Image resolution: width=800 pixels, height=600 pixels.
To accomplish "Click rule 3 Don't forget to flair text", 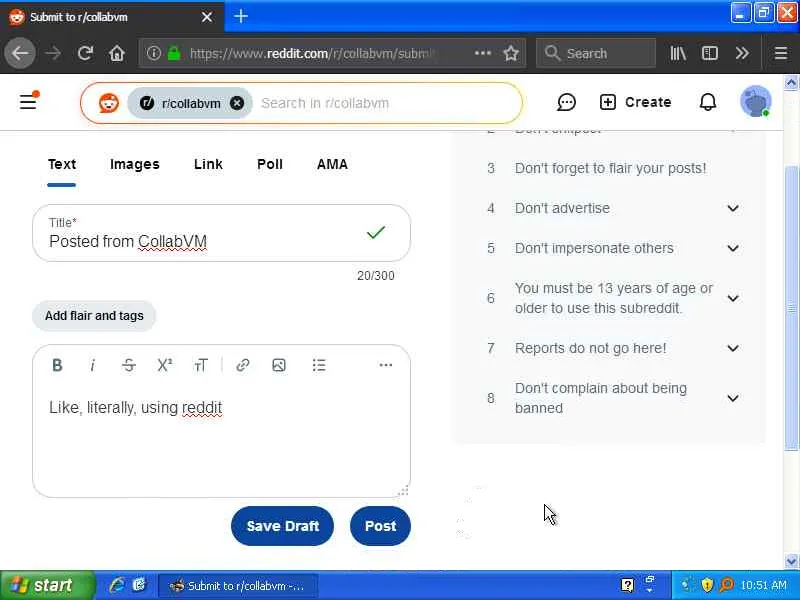I will coord(610,168).
